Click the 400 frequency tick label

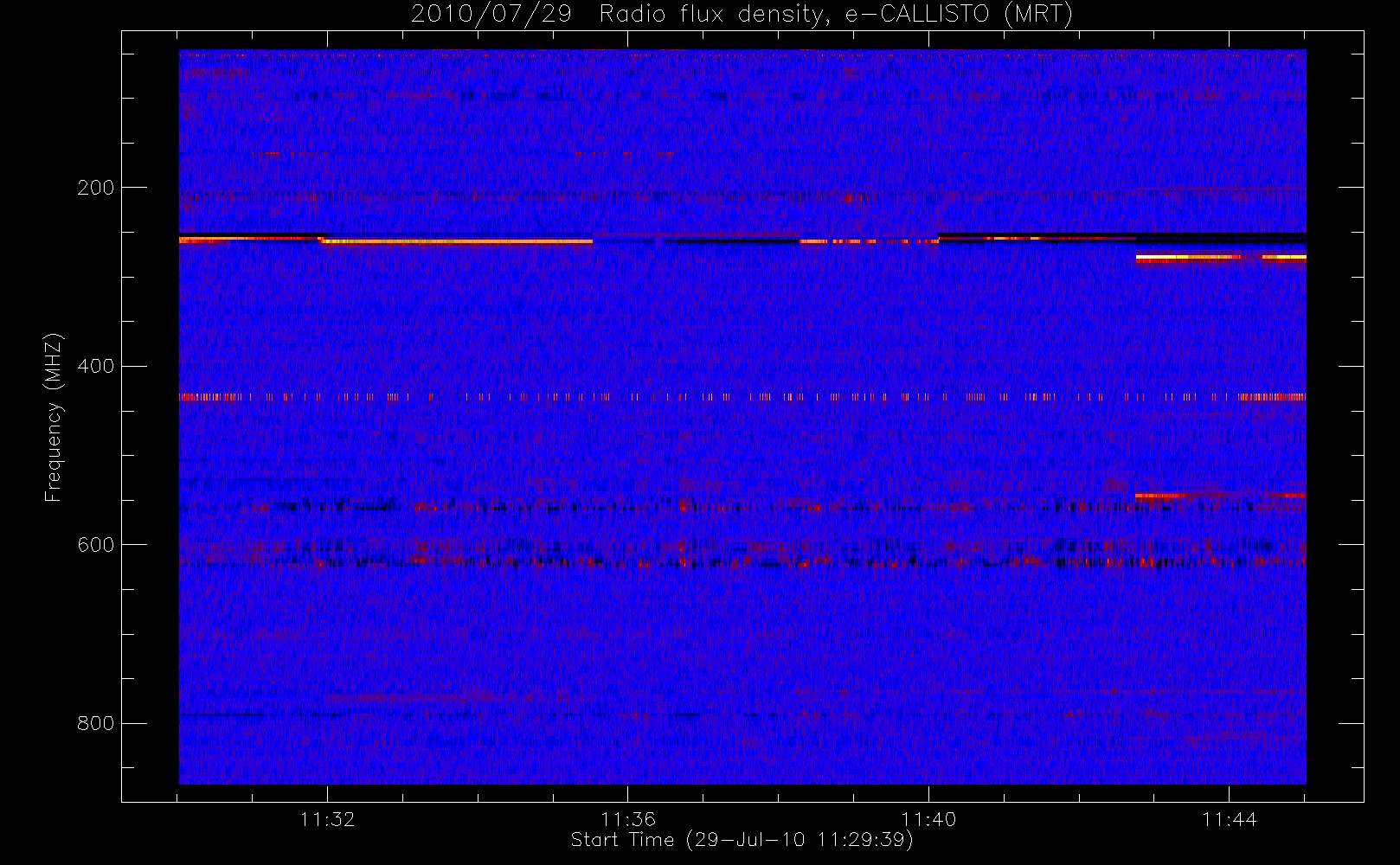(95, 367)
